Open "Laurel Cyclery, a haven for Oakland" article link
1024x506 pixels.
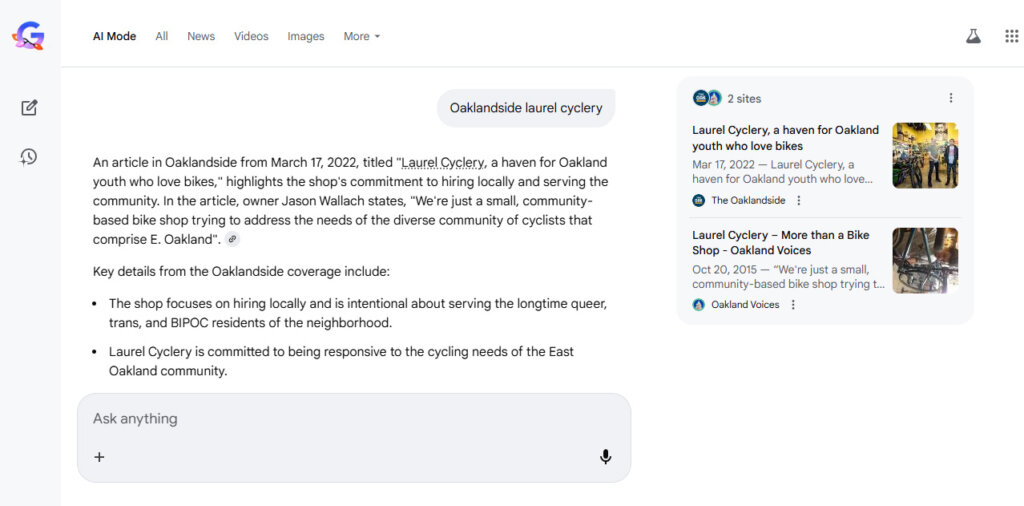785,138
